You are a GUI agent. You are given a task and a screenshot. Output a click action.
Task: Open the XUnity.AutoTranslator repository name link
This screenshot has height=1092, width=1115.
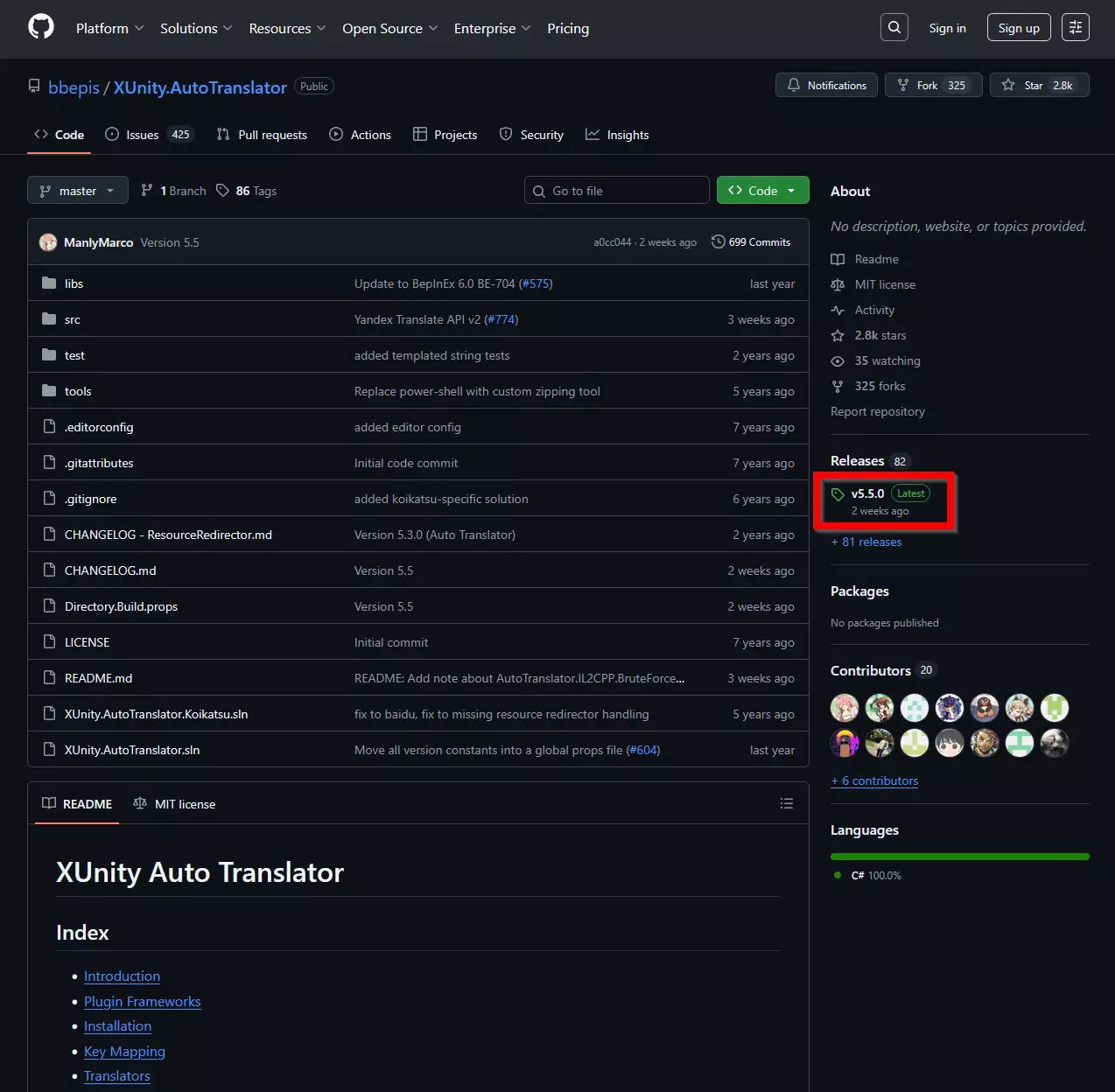(200, 87)
